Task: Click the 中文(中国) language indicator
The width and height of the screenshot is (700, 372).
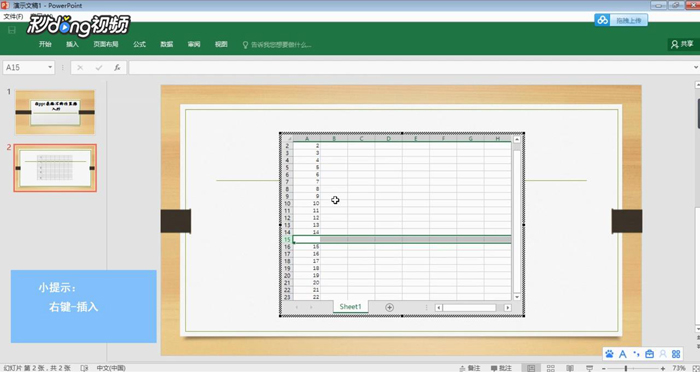Action: [x=111, y=368]
